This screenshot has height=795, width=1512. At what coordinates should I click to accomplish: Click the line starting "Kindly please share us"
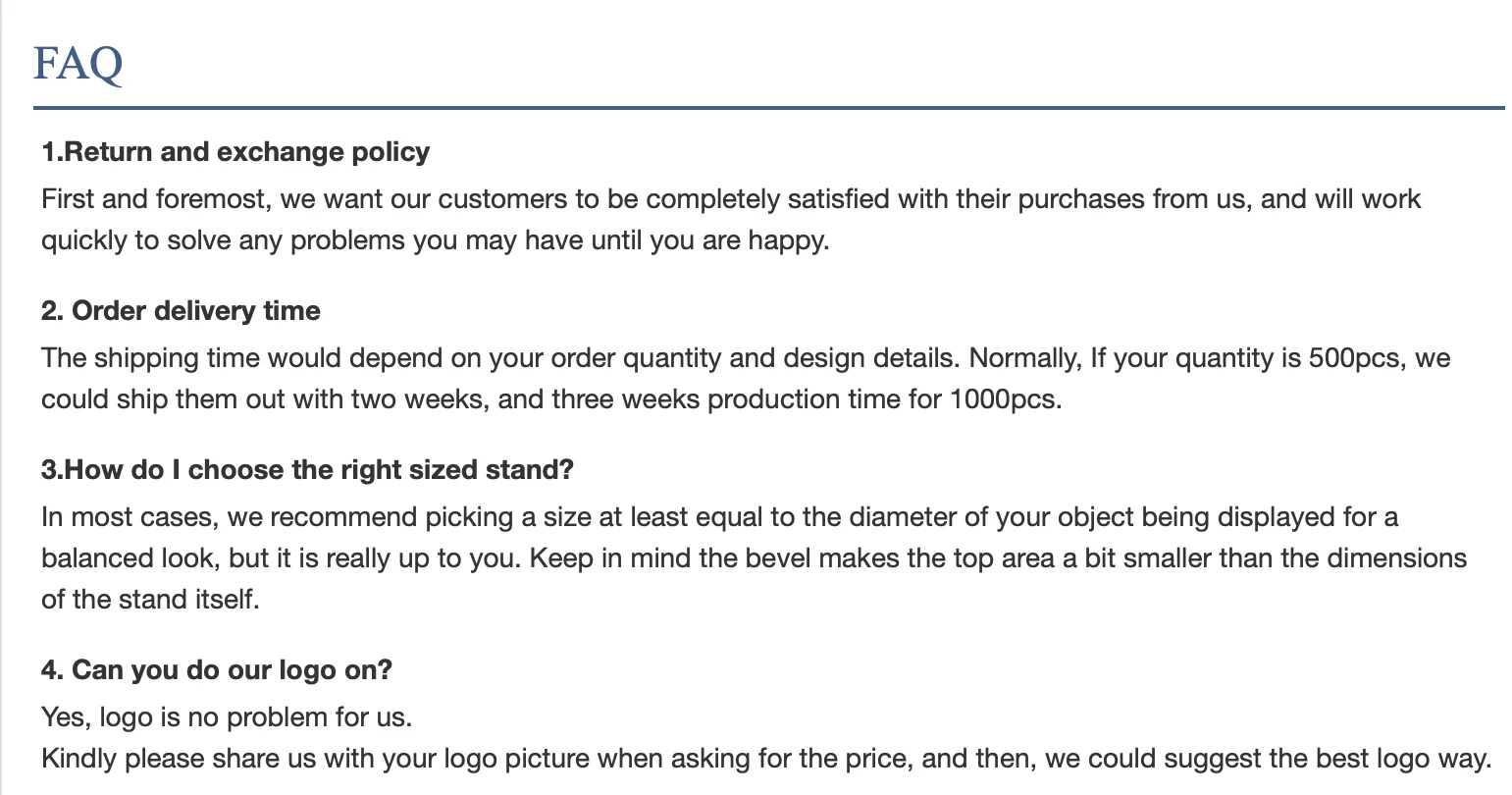coord(765,759)
